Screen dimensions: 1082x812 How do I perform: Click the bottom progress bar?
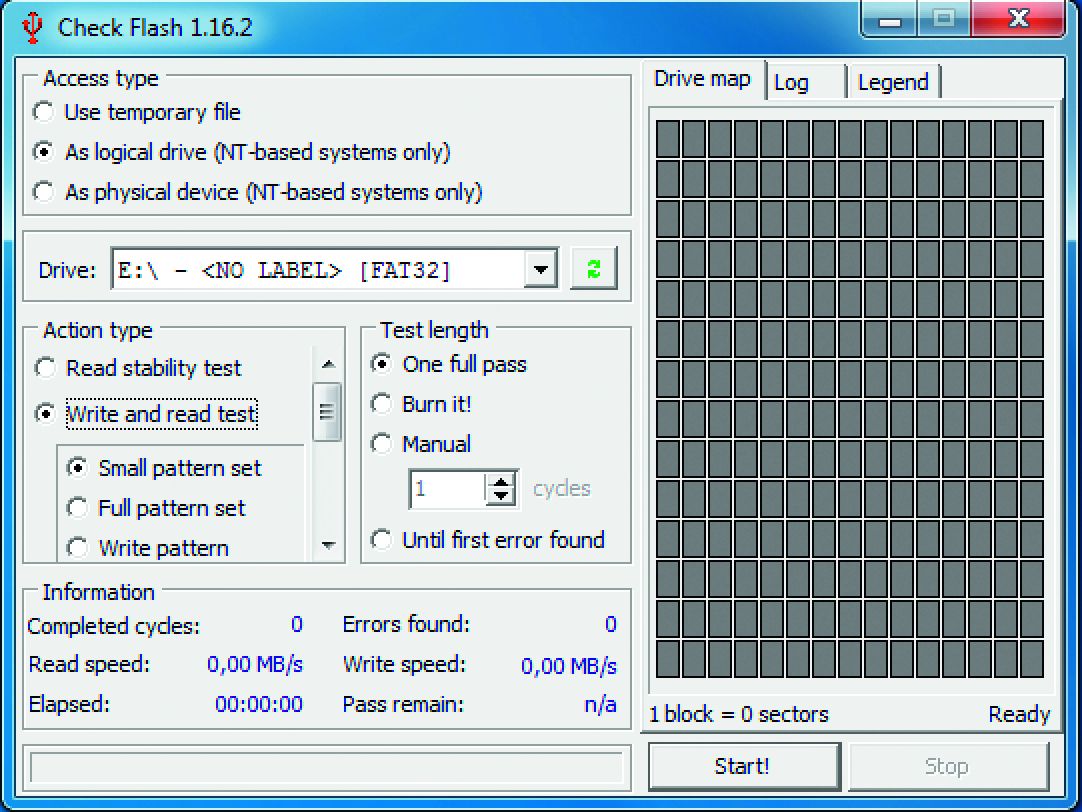[326, 767]
